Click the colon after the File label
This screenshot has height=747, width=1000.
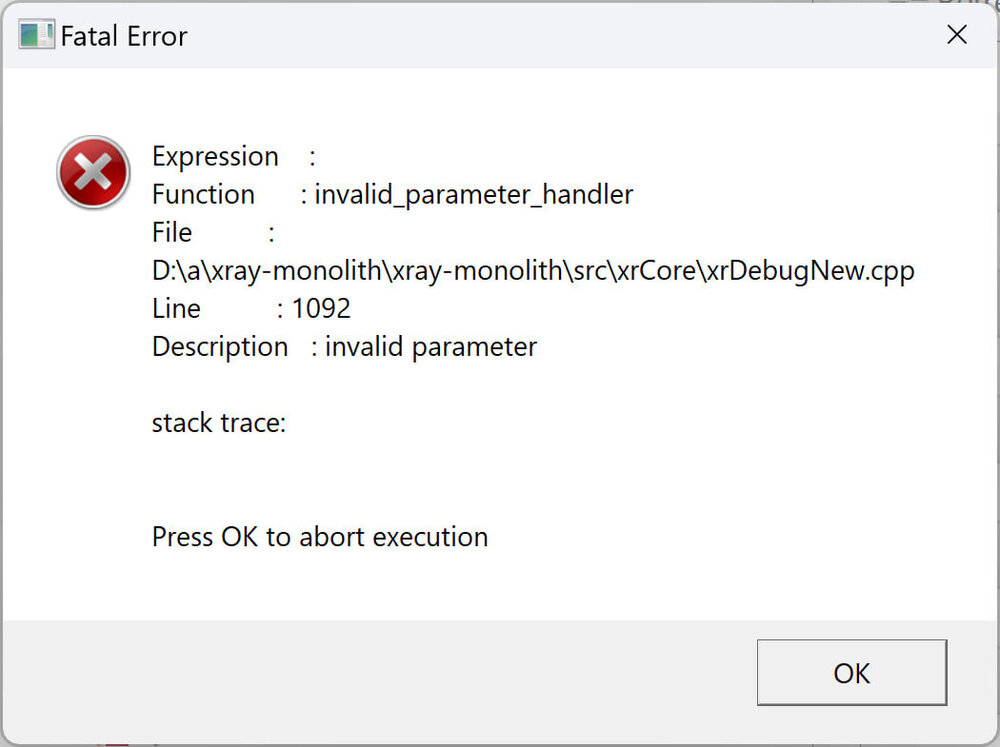pyautogui.click(x=271, y=233)
